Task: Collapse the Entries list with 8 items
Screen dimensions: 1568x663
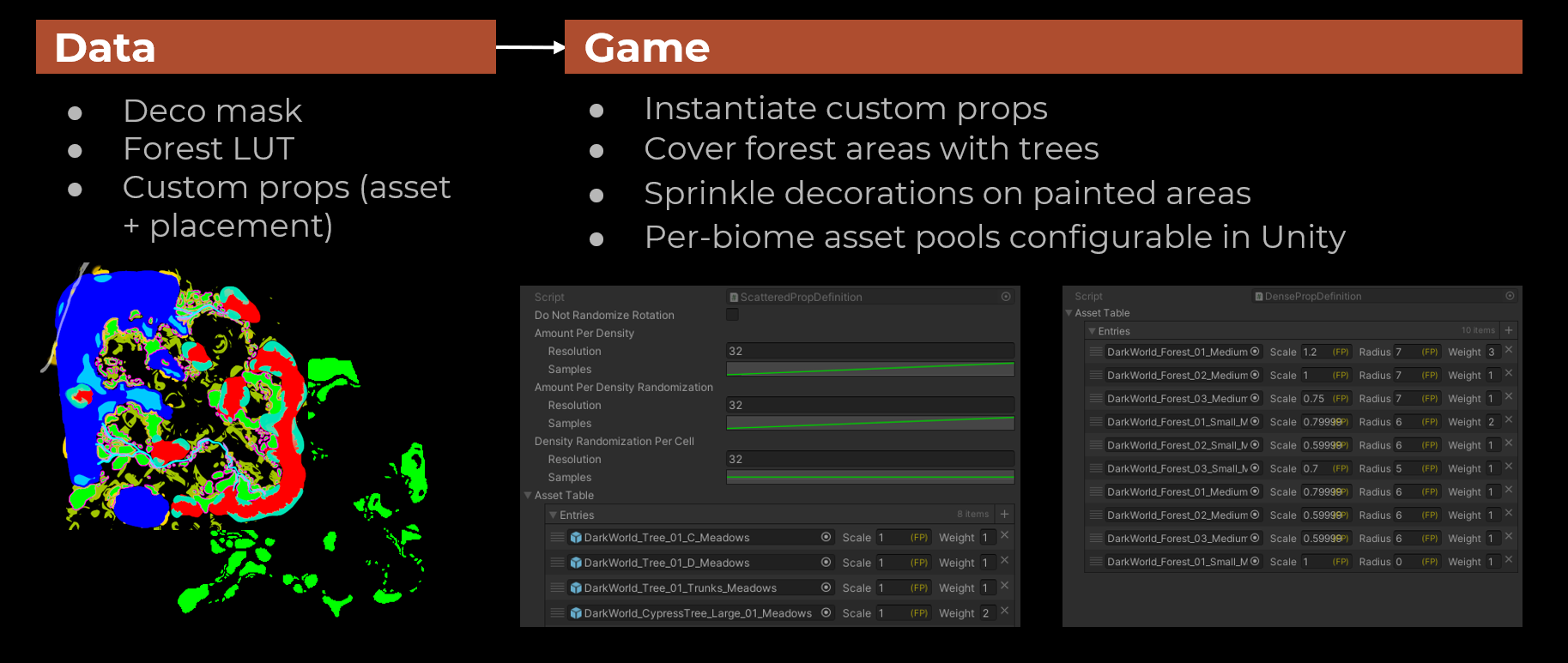Action: 554,515
